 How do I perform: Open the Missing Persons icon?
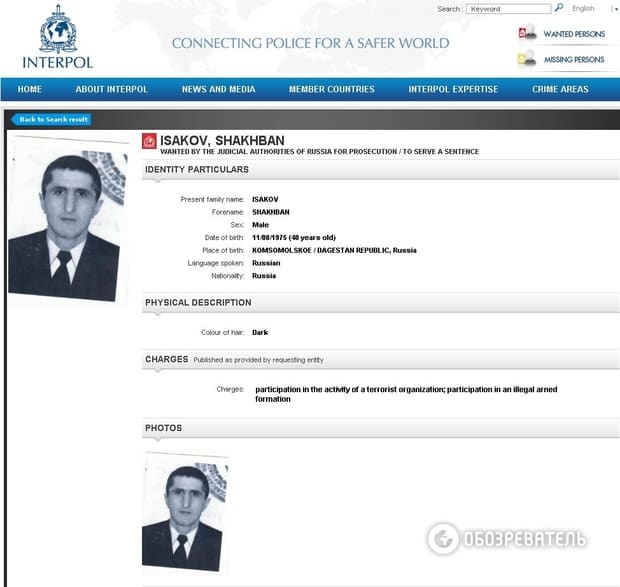coord(527,59)
